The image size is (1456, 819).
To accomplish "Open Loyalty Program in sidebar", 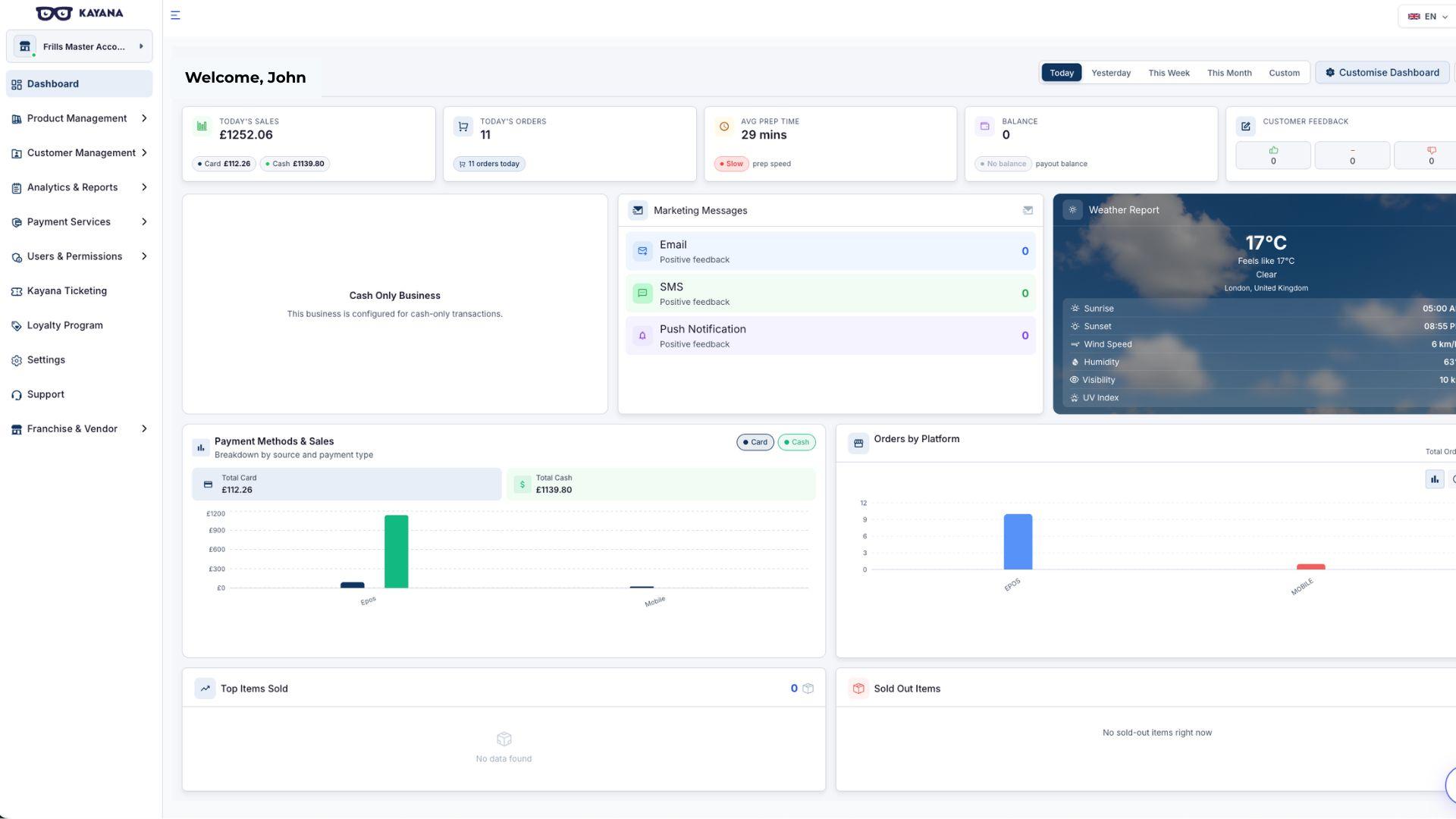I will tap(79, 325).
